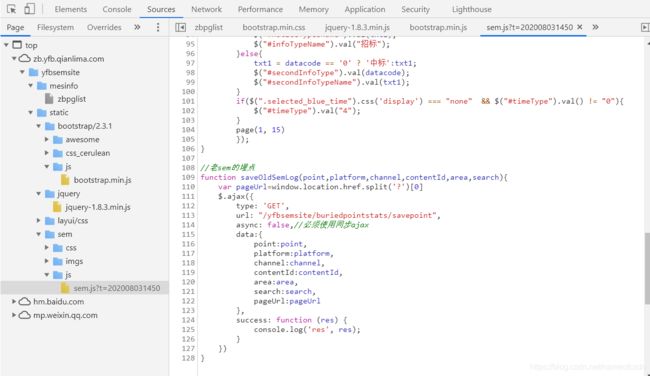Open the Security tab
This screenshot has height=376, width=650.
click(415, 9)
